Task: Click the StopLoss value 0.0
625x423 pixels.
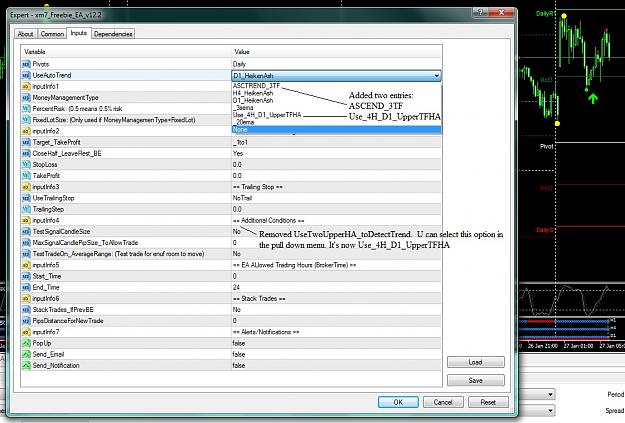Action: (x=237, y=165)
